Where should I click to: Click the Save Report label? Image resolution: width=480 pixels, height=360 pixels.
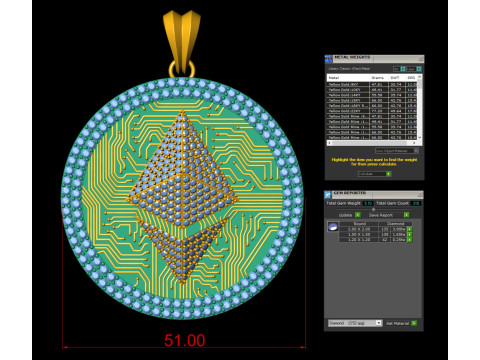coord(381,215)
